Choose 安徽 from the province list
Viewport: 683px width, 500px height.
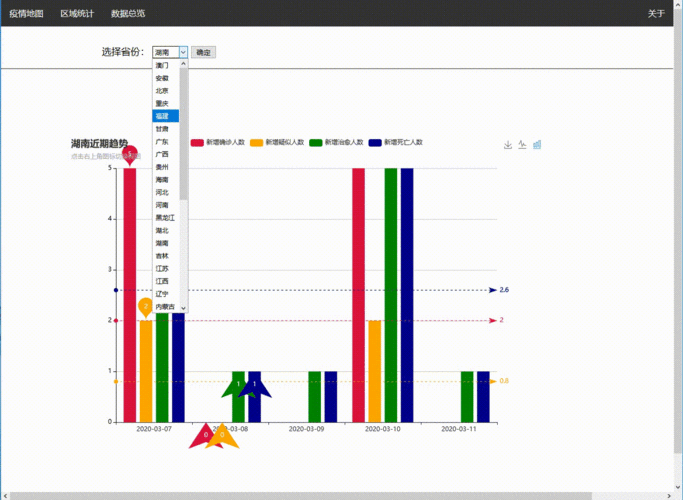(x=166, y=78)
